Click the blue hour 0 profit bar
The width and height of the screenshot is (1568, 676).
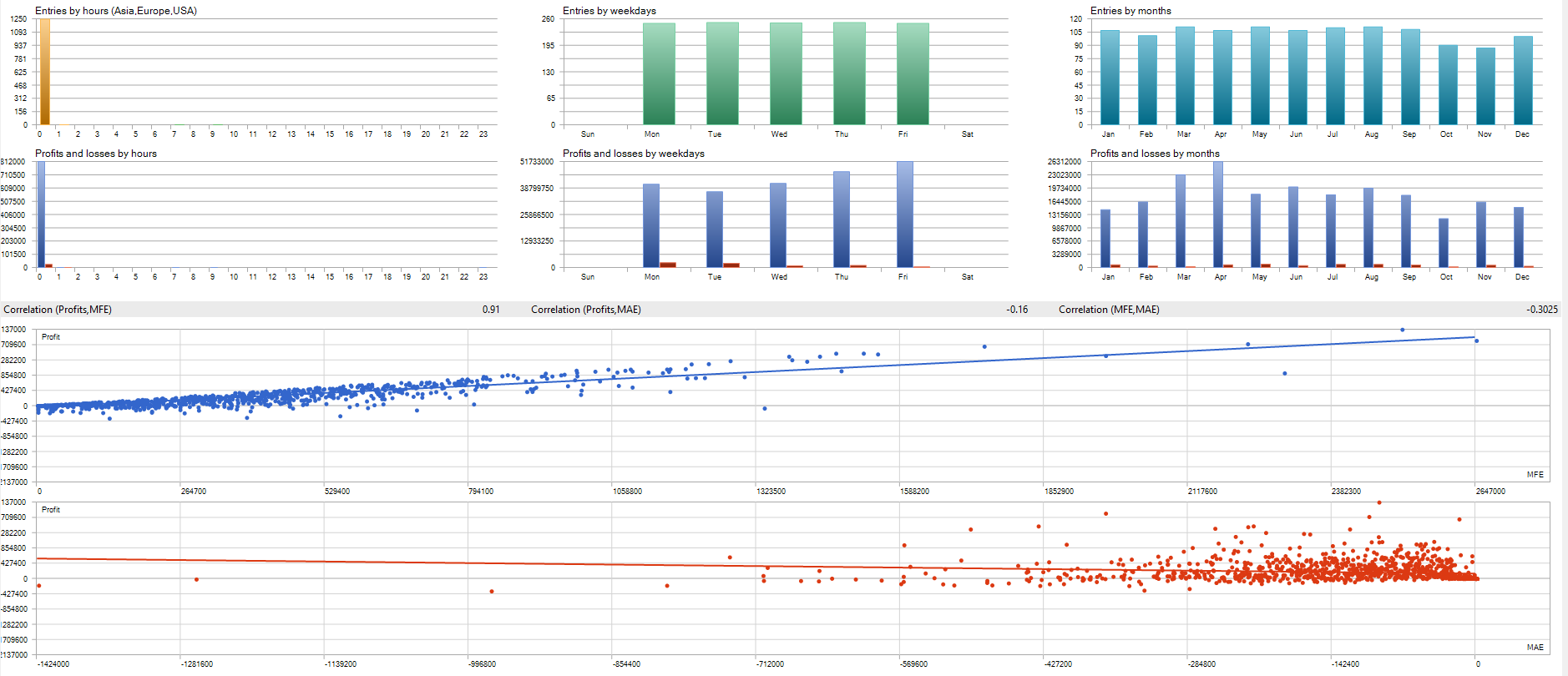(x=41, y=214)
